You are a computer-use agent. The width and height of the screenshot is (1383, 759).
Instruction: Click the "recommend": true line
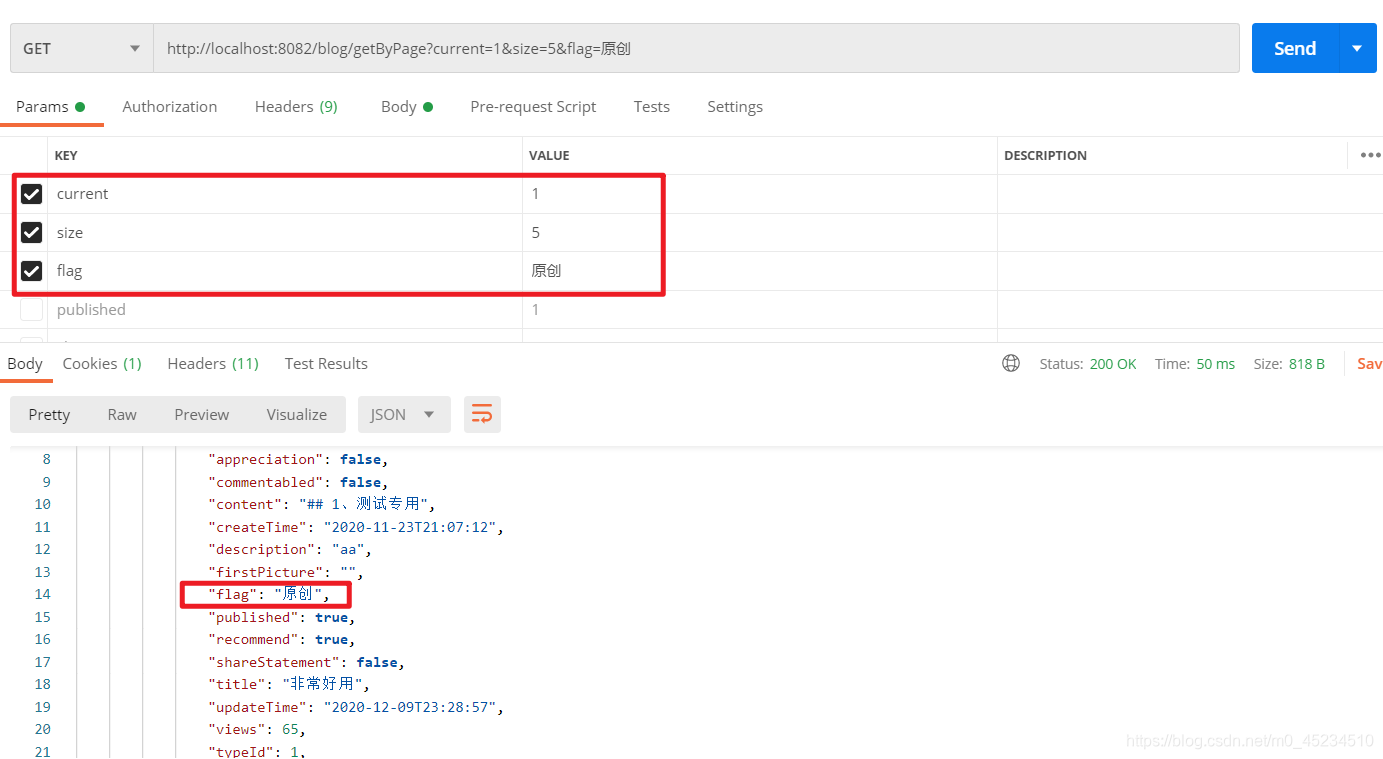pos(282,639)
